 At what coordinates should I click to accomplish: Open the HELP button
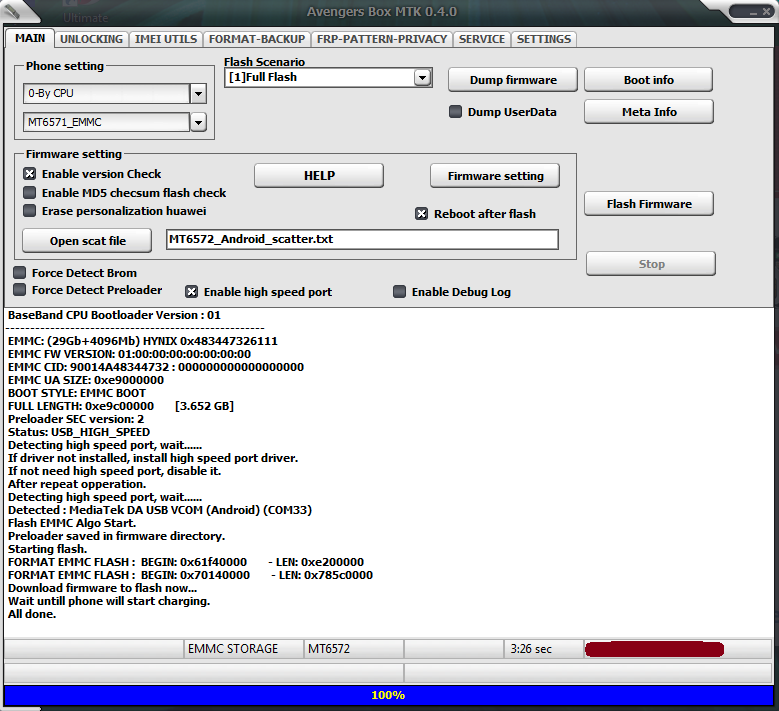tap(319, 175)
